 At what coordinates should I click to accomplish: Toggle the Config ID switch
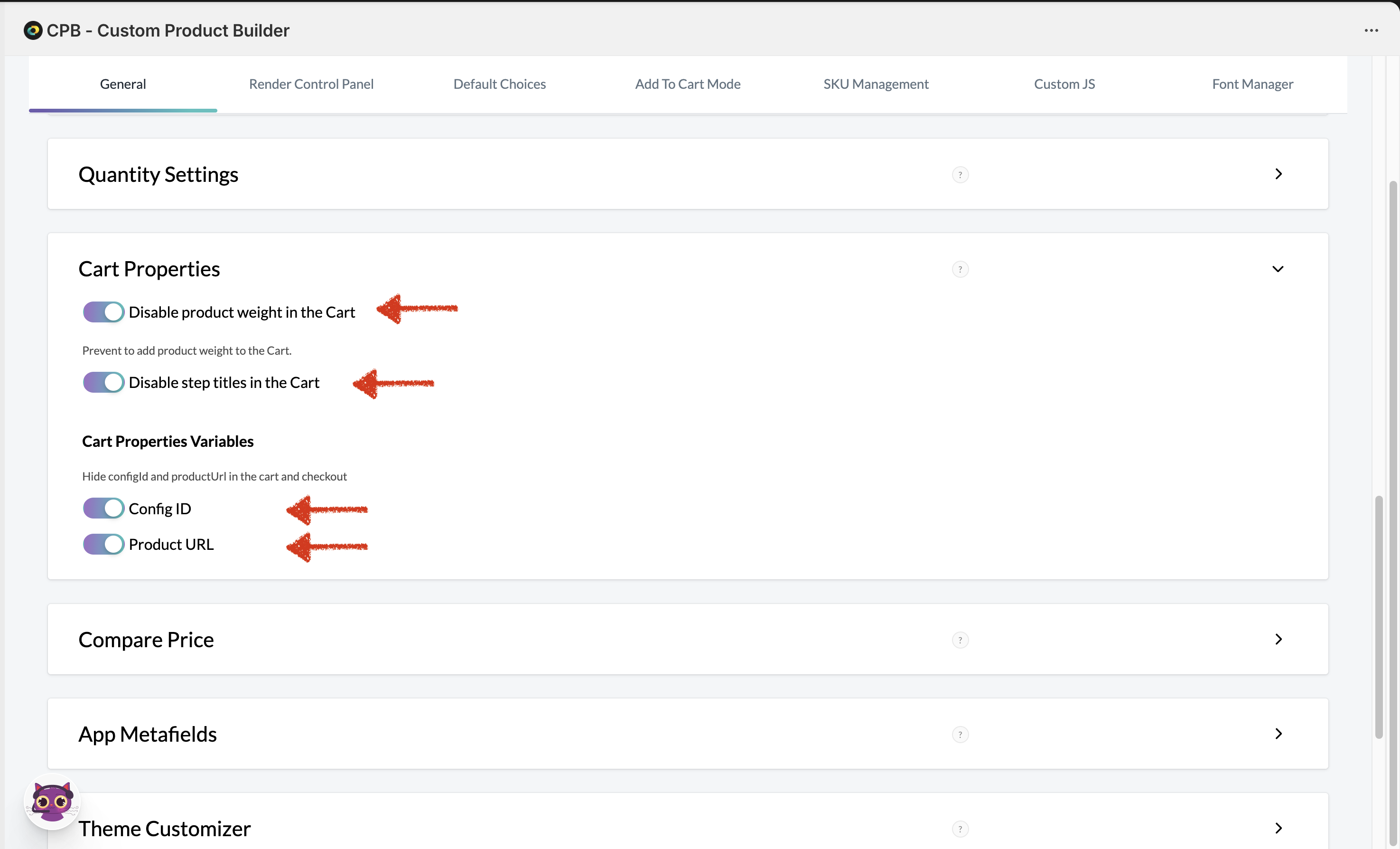coord(103,508)
